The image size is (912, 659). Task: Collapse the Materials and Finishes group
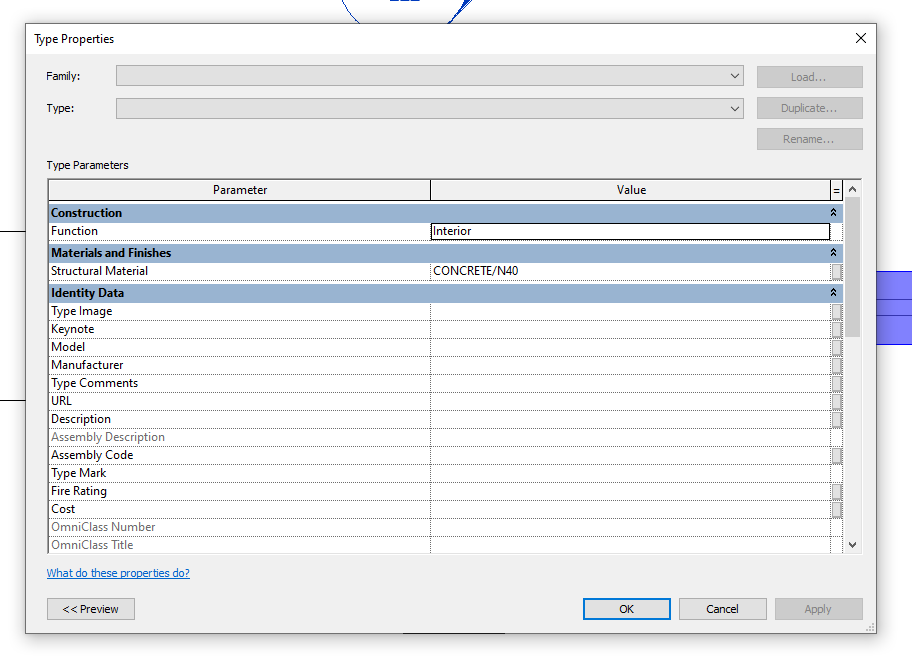(x=833, y=252)
